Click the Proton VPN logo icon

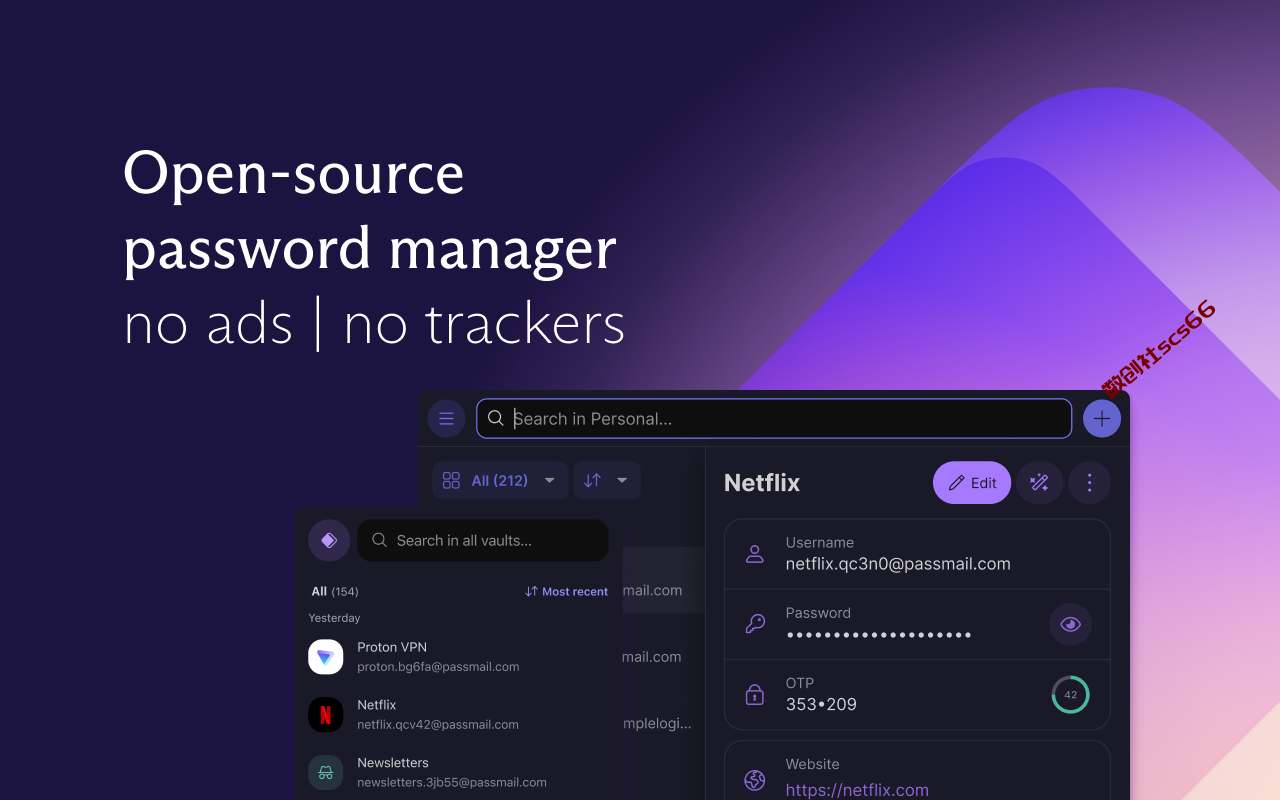tap(326, 657)
